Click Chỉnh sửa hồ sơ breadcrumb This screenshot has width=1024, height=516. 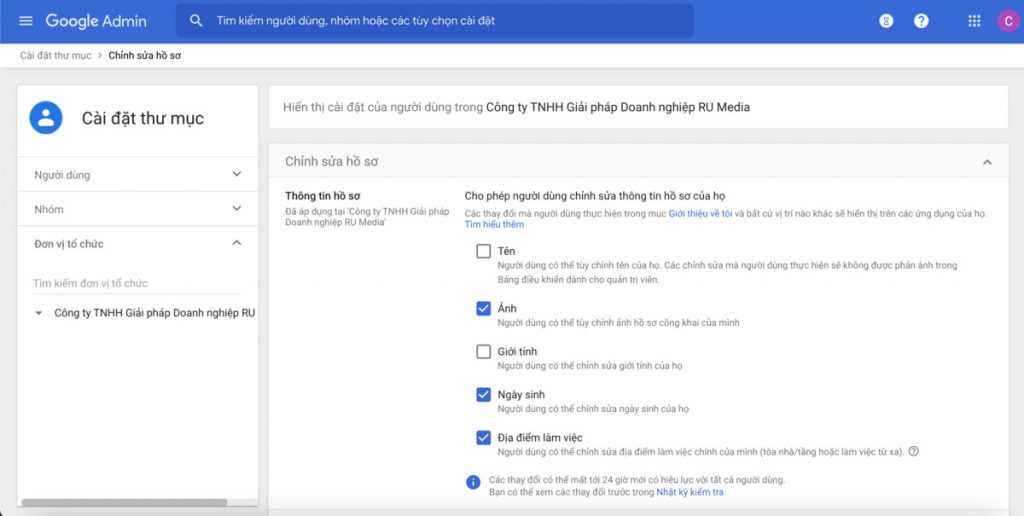click(x=144, y=56)
